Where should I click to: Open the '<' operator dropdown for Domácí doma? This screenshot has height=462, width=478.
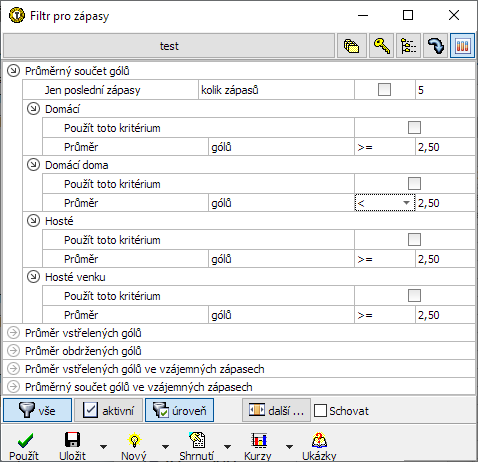tap(385, 203)
